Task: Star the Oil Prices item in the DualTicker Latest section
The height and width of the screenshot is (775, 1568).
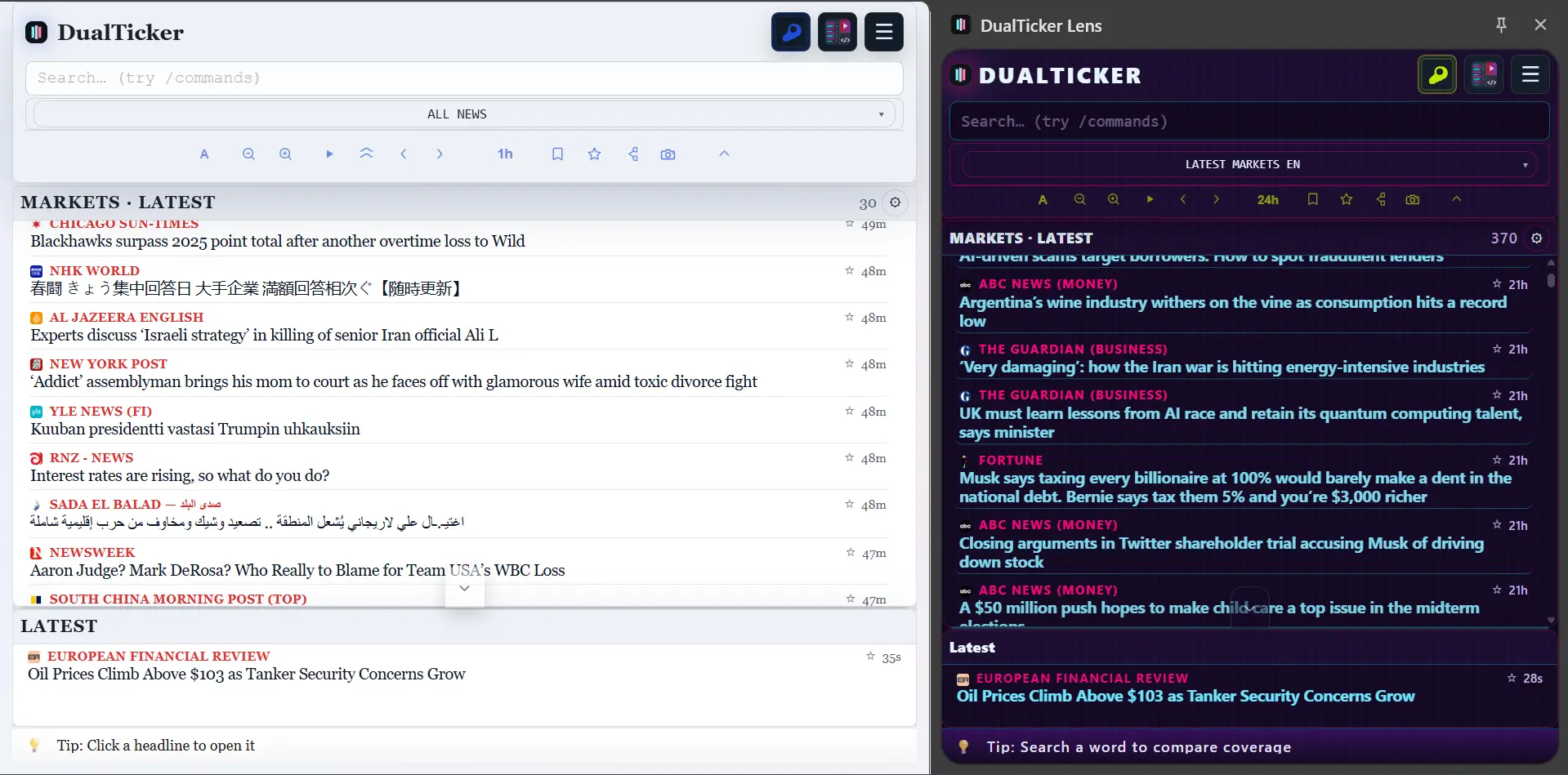Action: tap(871, 657)
